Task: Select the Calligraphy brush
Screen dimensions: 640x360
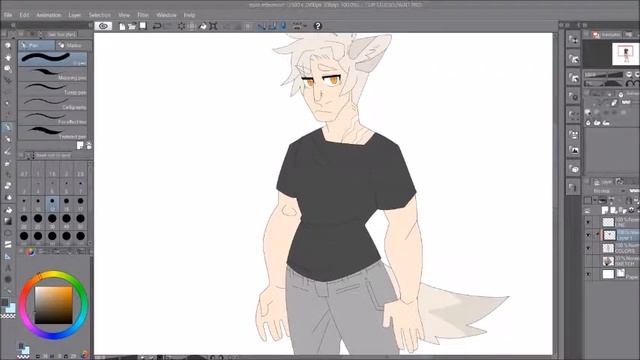Action: 53,103
